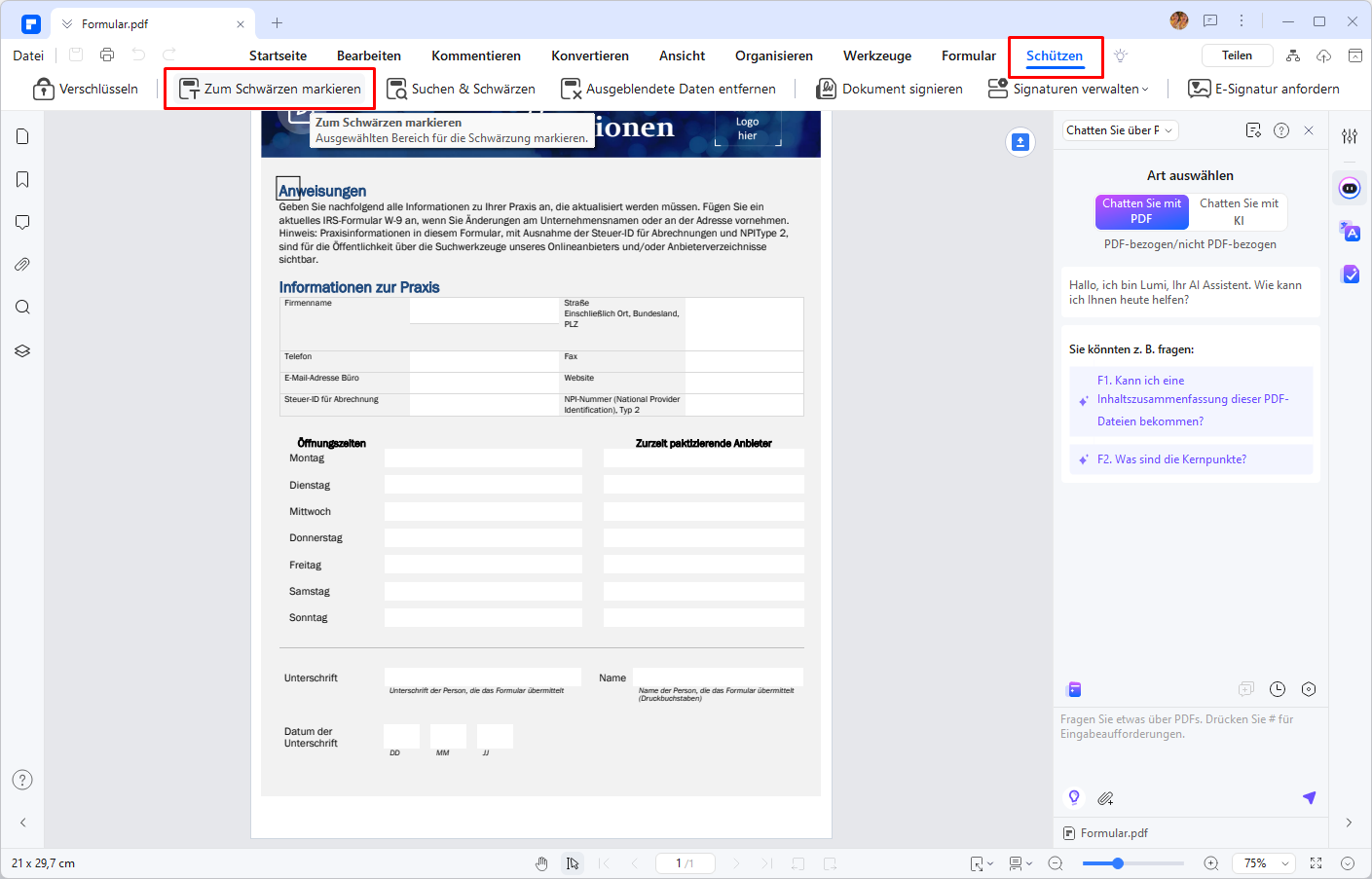Click suggestion F1 Inhaltszusammenfassung

click(x=1191, y=401)
